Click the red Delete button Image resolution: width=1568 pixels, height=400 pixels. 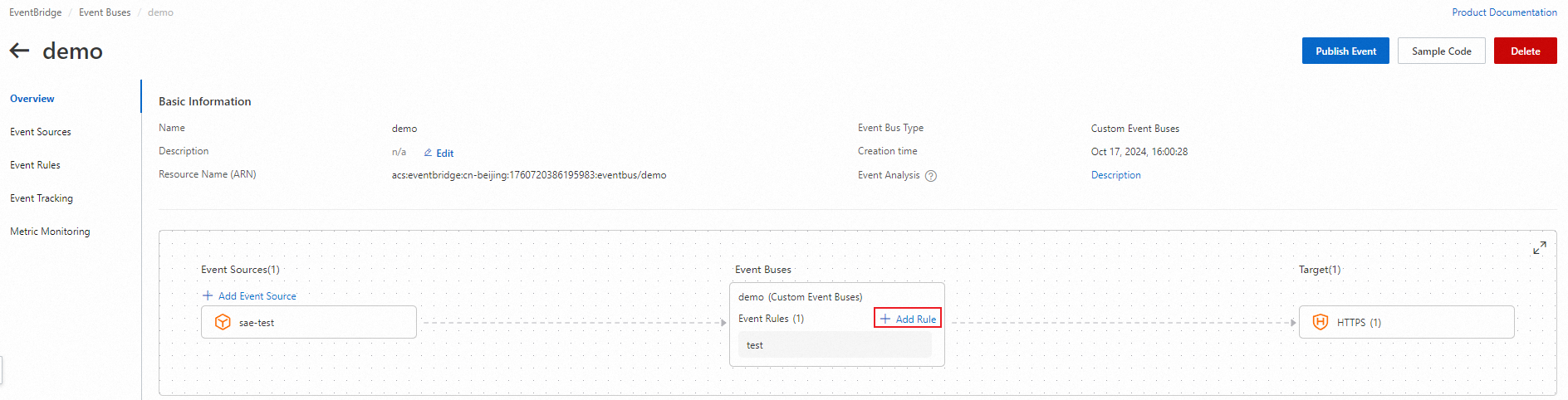tap(1525, 51)
